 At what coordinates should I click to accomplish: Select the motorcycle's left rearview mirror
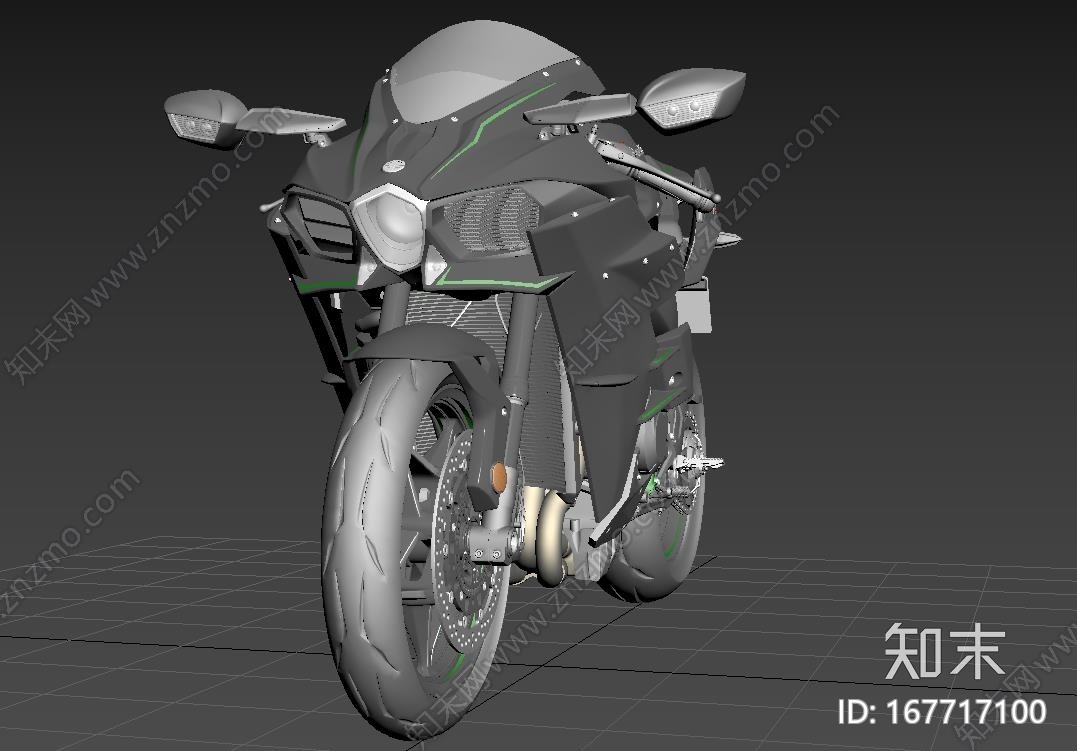[x=203, y=116]
